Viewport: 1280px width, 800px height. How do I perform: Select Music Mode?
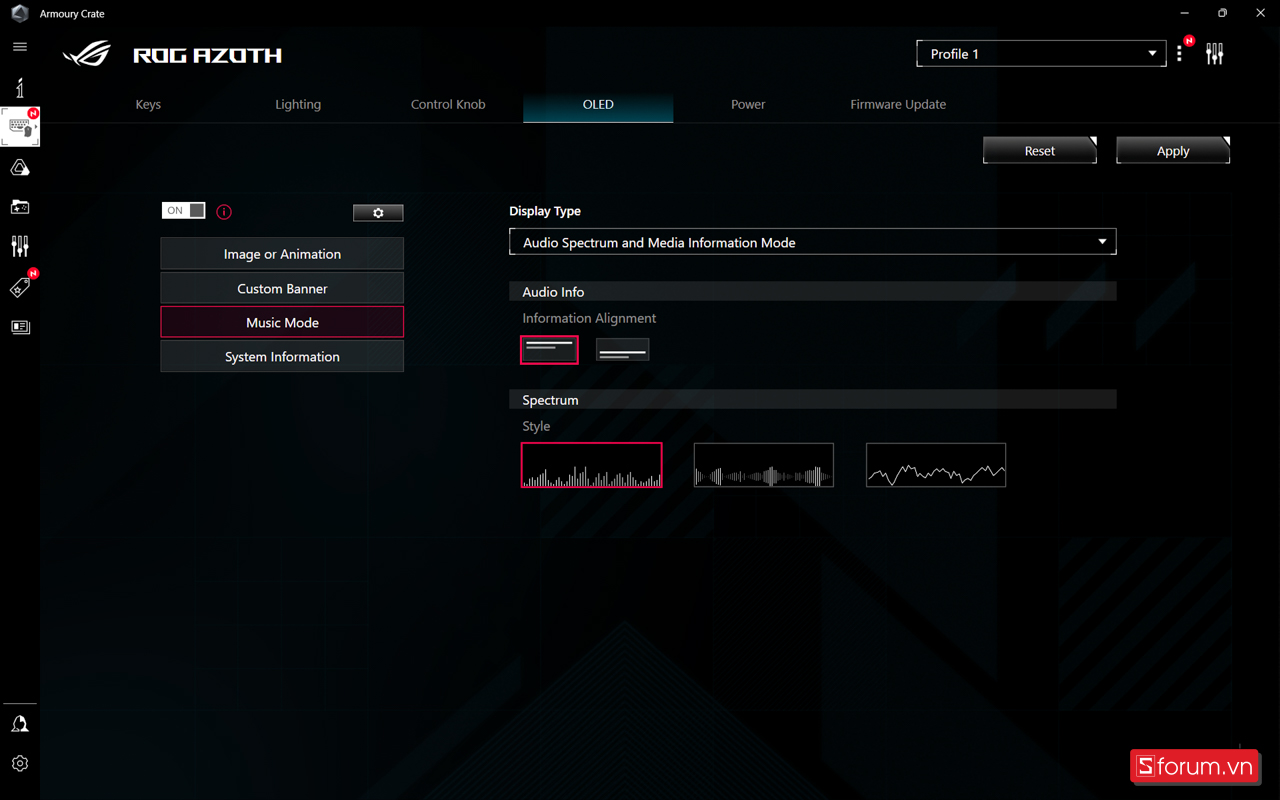click(x=282, y=322)
